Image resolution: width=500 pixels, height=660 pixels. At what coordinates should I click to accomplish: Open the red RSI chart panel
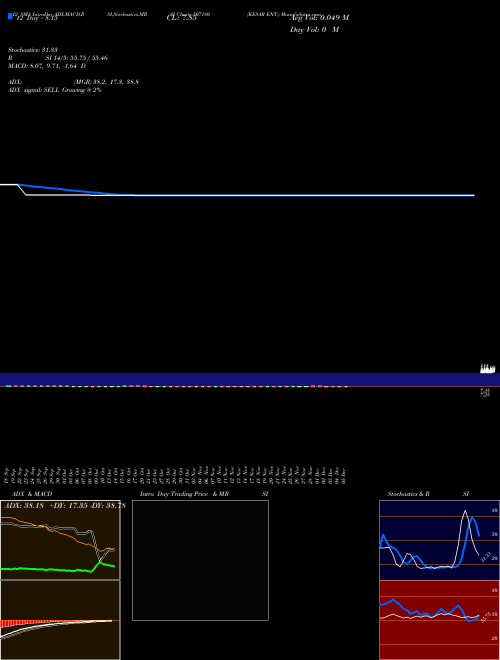coord(439,620)
